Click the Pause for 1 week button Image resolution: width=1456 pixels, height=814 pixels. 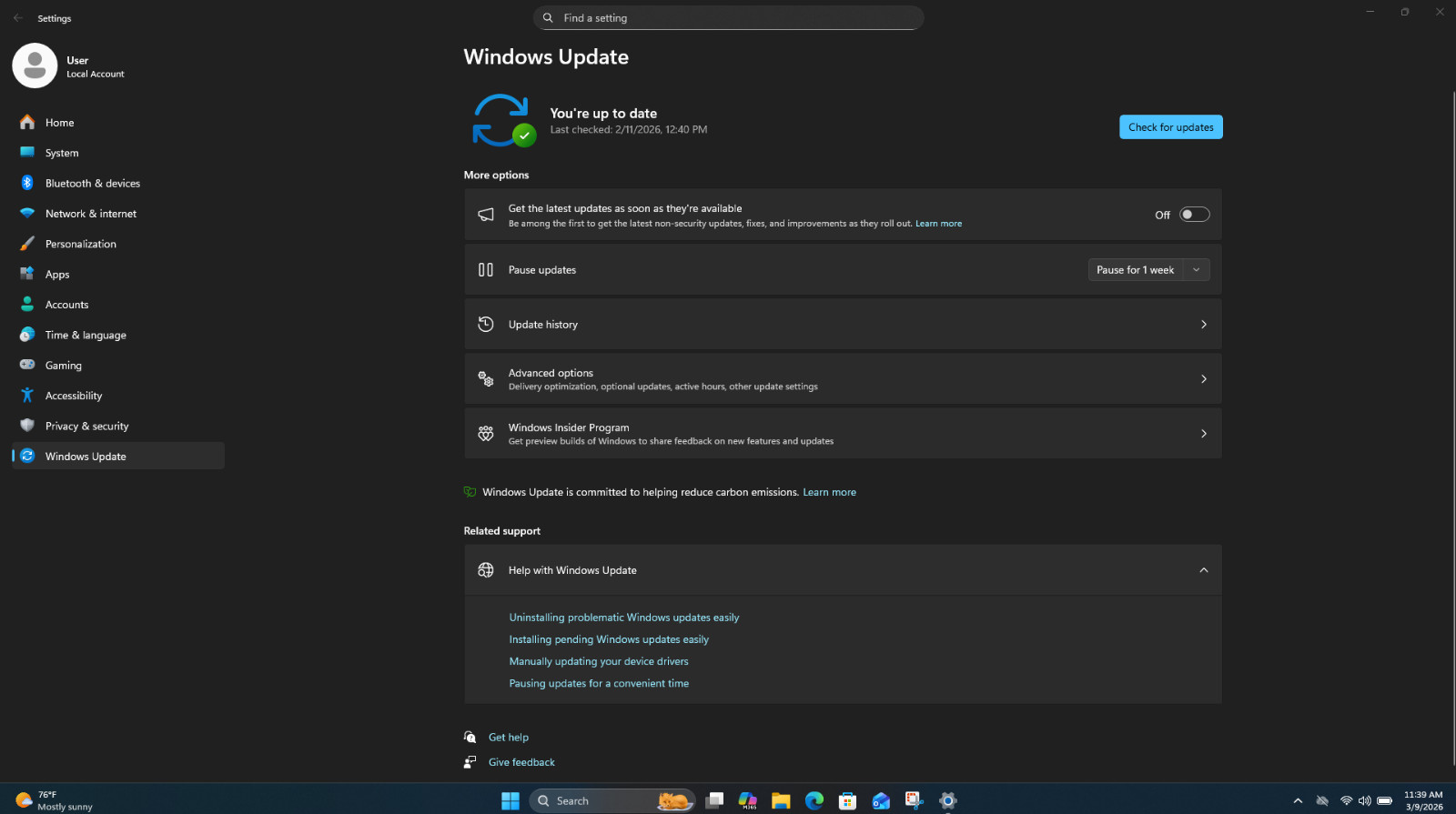click(x=1136, y=270)
